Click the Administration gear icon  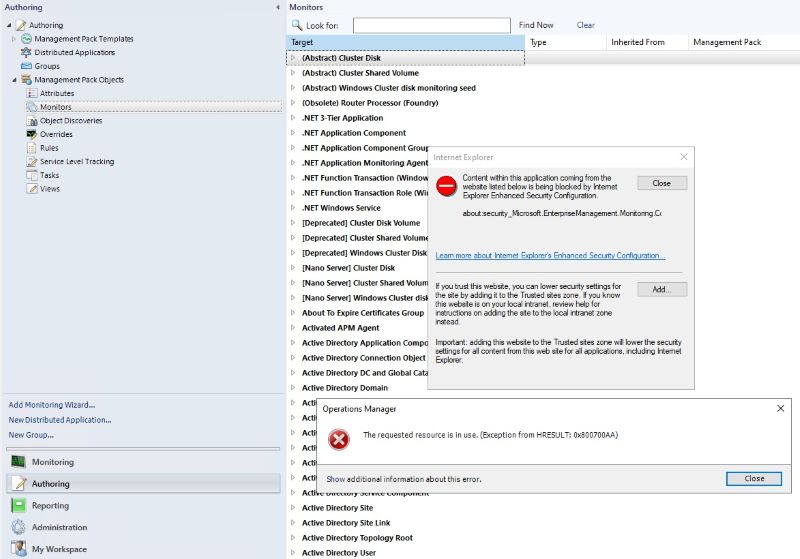tap(18, 527)
